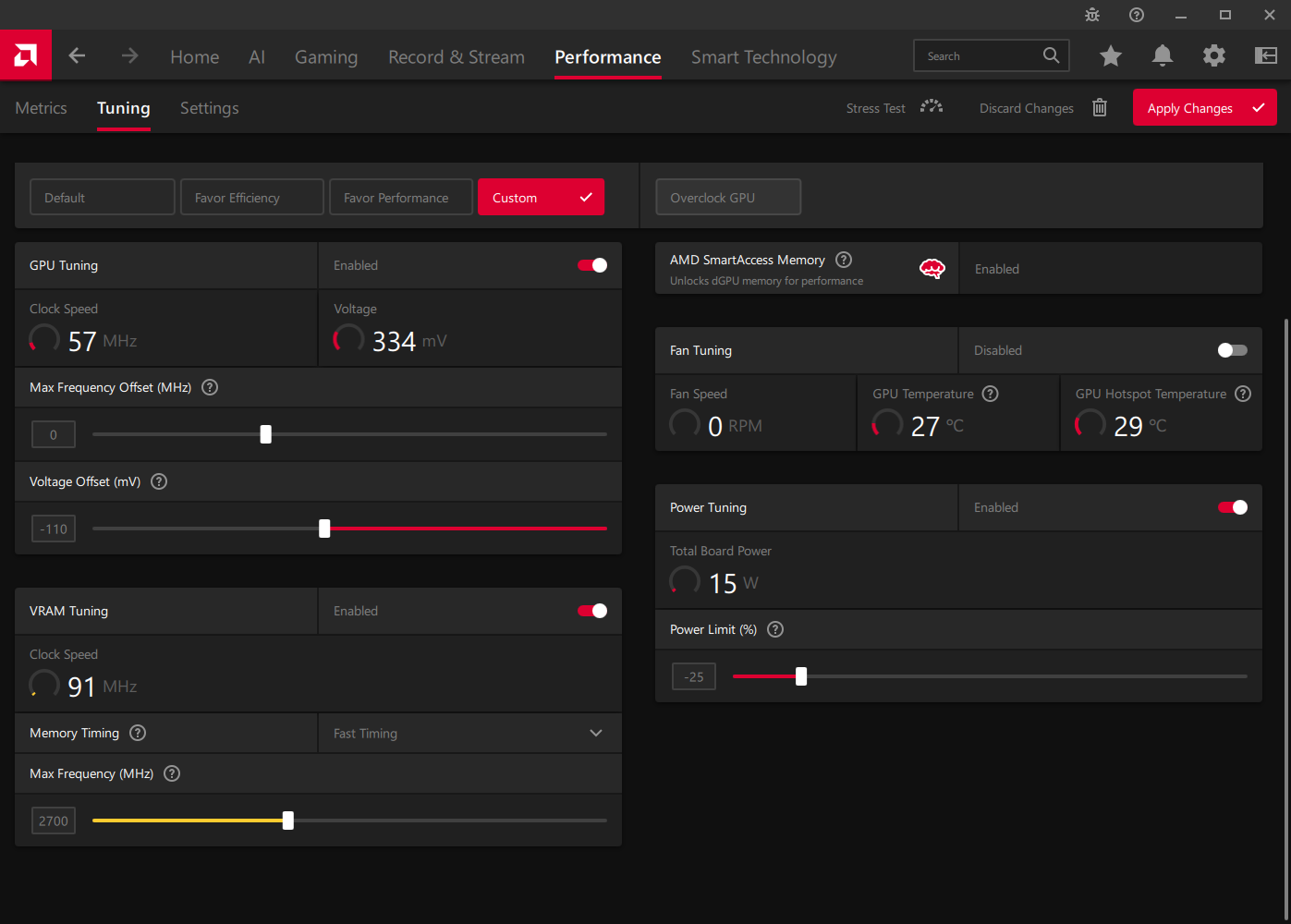Open favorites star icon
1291x924 pixels.
click(1111, 56)
